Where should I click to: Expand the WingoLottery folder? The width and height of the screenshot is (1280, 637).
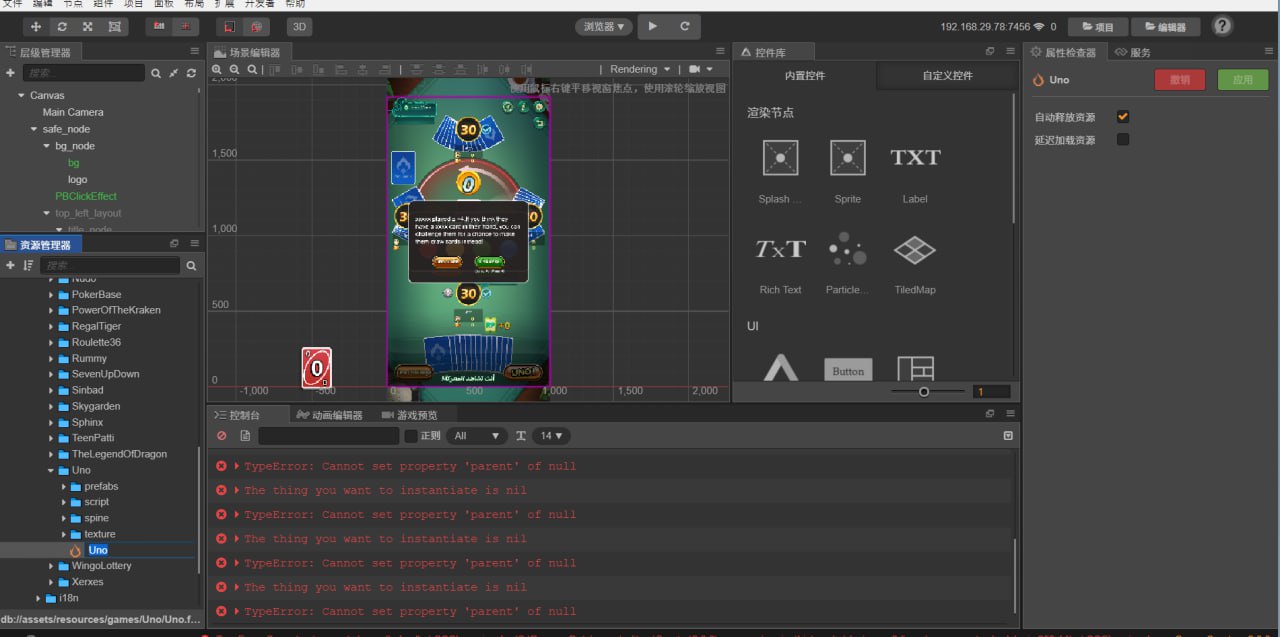point(51,566)
